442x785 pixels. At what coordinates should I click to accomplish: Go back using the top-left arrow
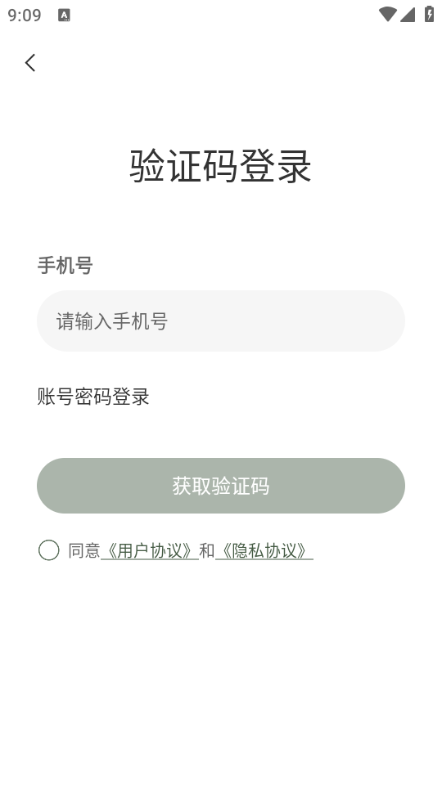point(30,63)
